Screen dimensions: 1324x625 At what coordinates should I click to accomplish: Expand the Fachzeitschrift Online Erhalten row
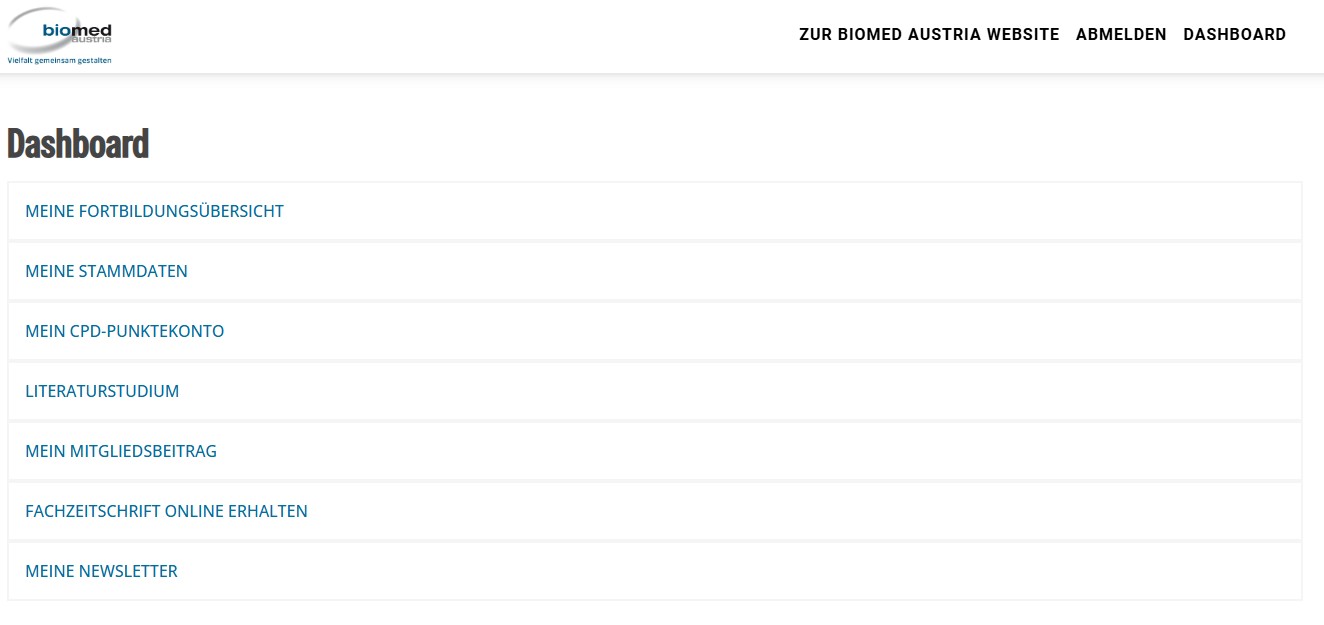[x=800, y=511]
